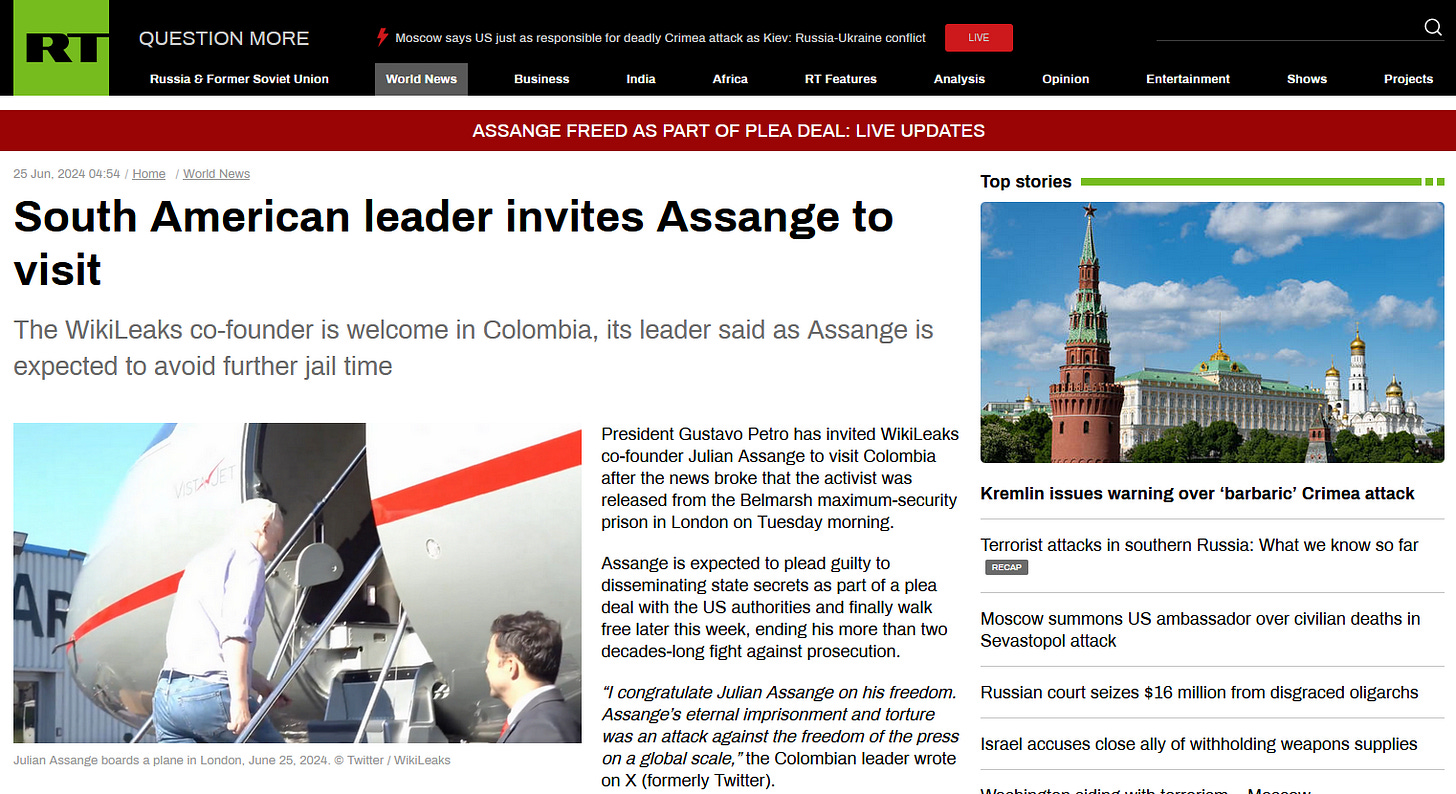Select Russia & Former Soviet Union menu item

(239, 79)
